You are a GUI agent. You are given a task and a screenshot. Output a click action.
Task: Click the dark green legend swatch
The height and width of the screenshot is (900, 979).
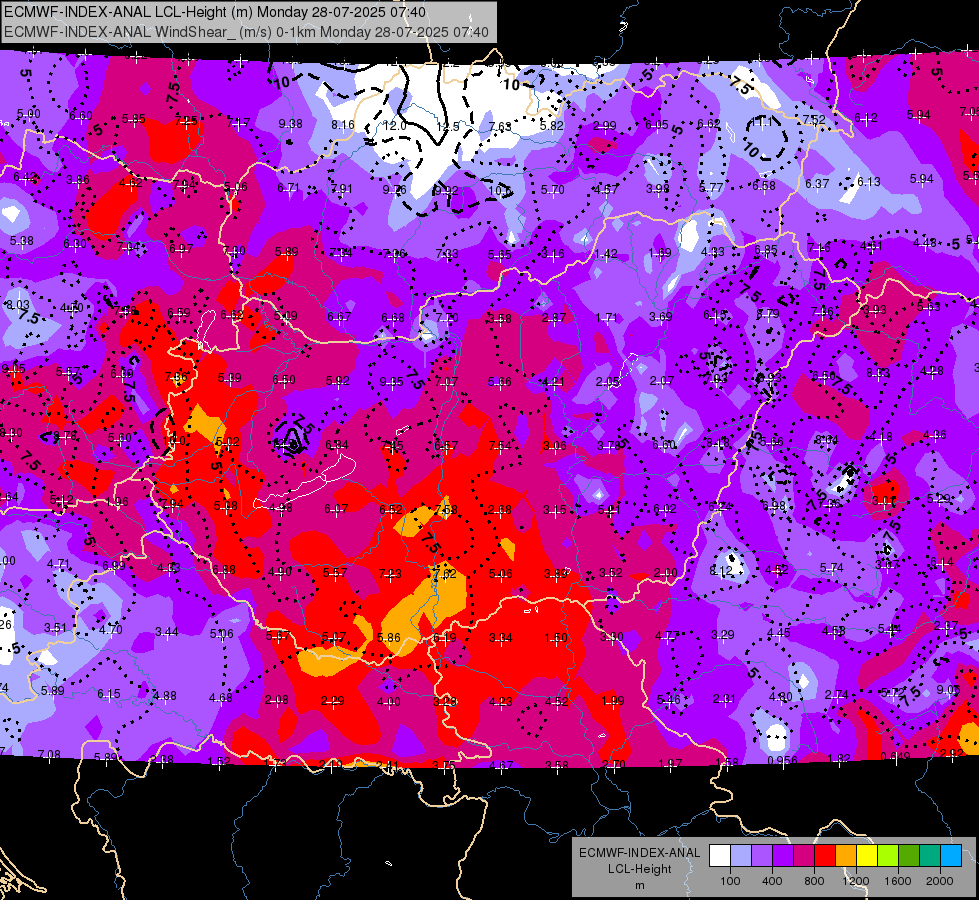tap(909, 856)
